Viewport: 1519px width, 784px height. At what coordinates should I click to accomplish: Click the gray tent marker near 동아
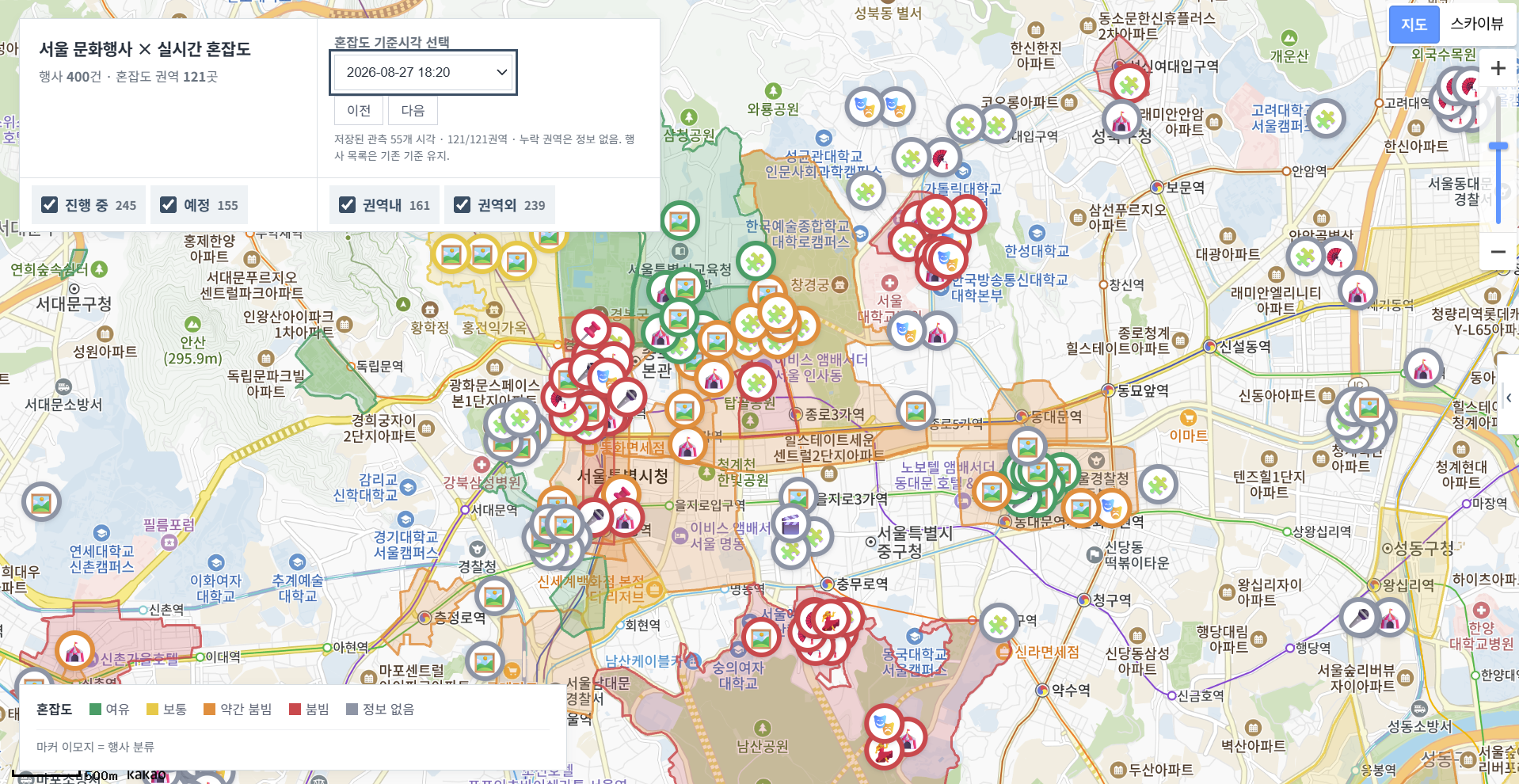click(1423, 369)
